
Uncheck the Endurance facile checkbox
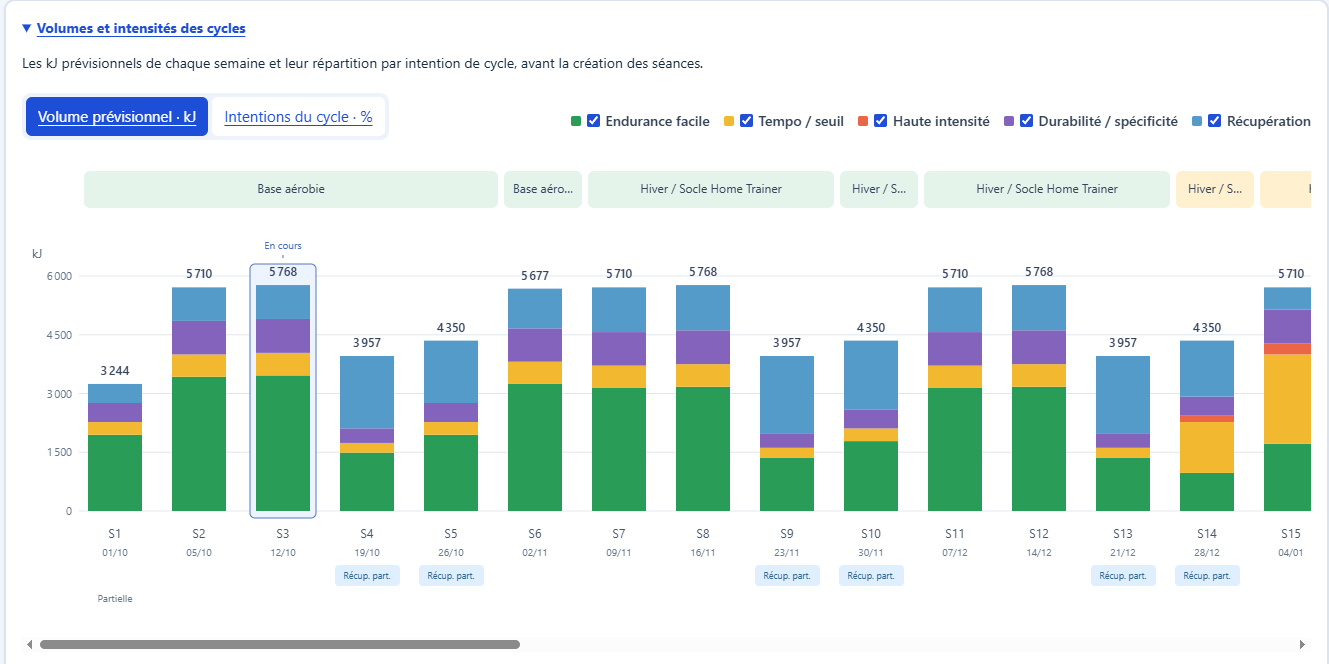coord(594,121)
